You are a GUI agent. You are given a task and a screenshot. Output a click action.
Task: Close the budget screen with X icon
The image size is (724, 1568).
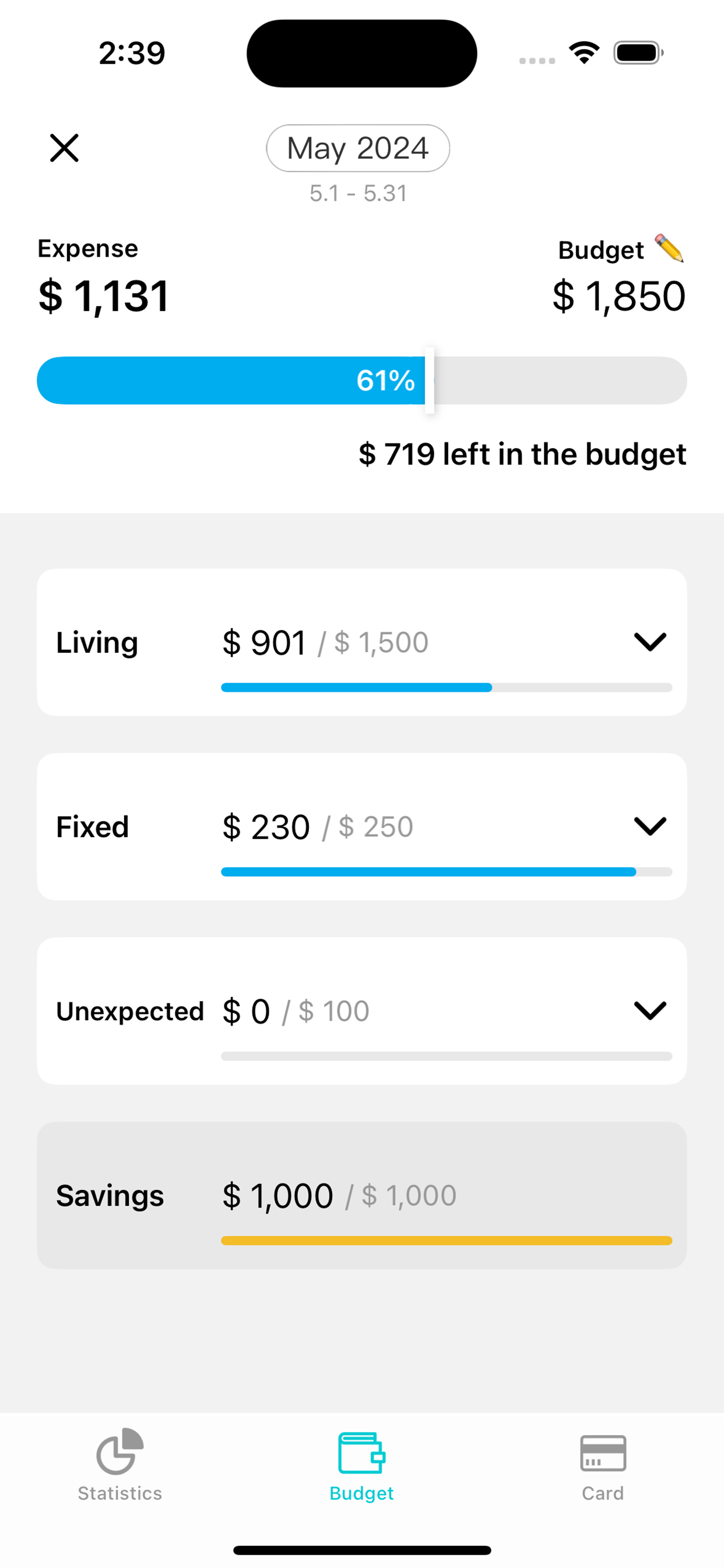coord(64,148)
